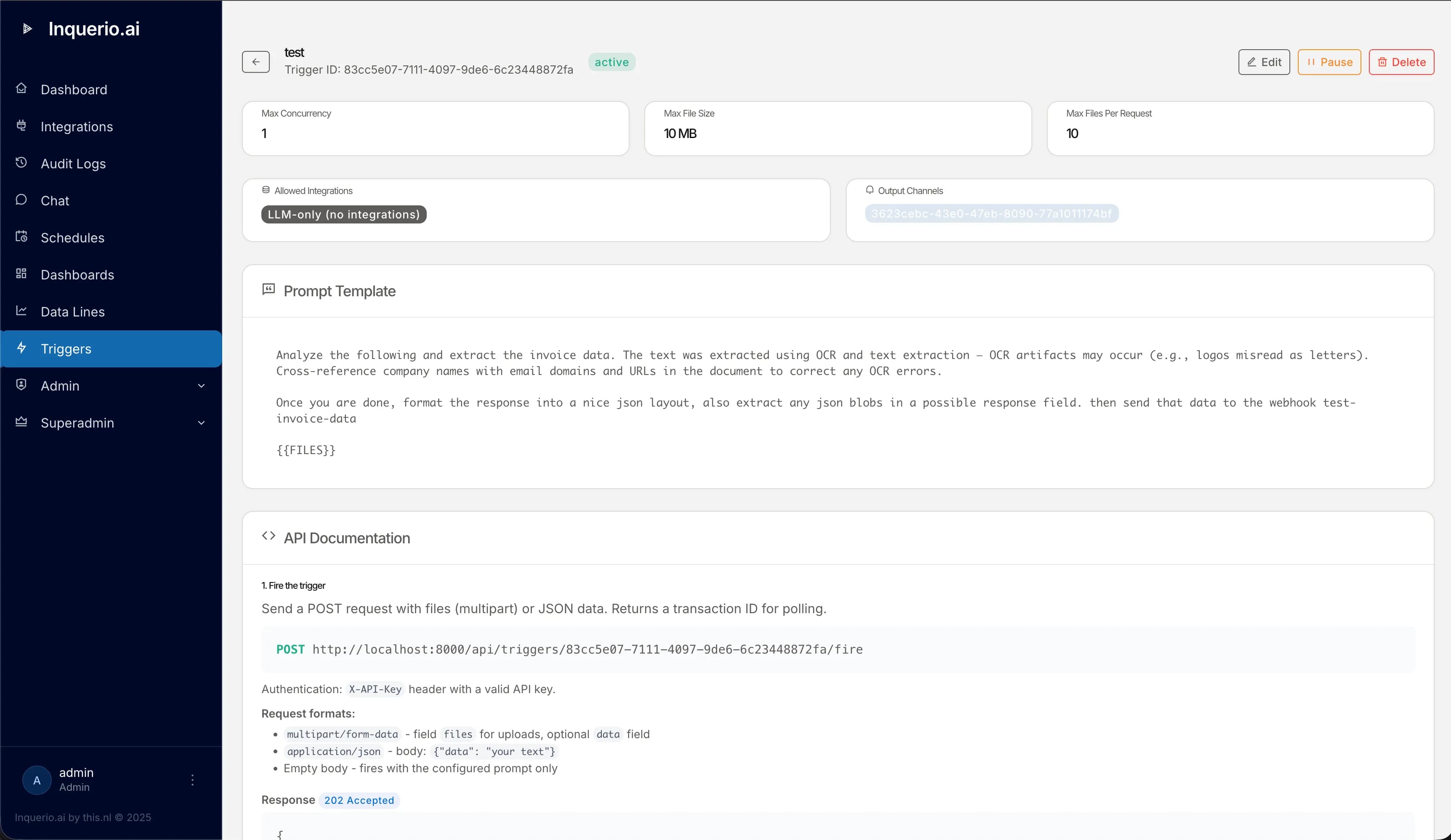Click the API Documentation code icon
1451x840 pixels.
pos(268,536)
